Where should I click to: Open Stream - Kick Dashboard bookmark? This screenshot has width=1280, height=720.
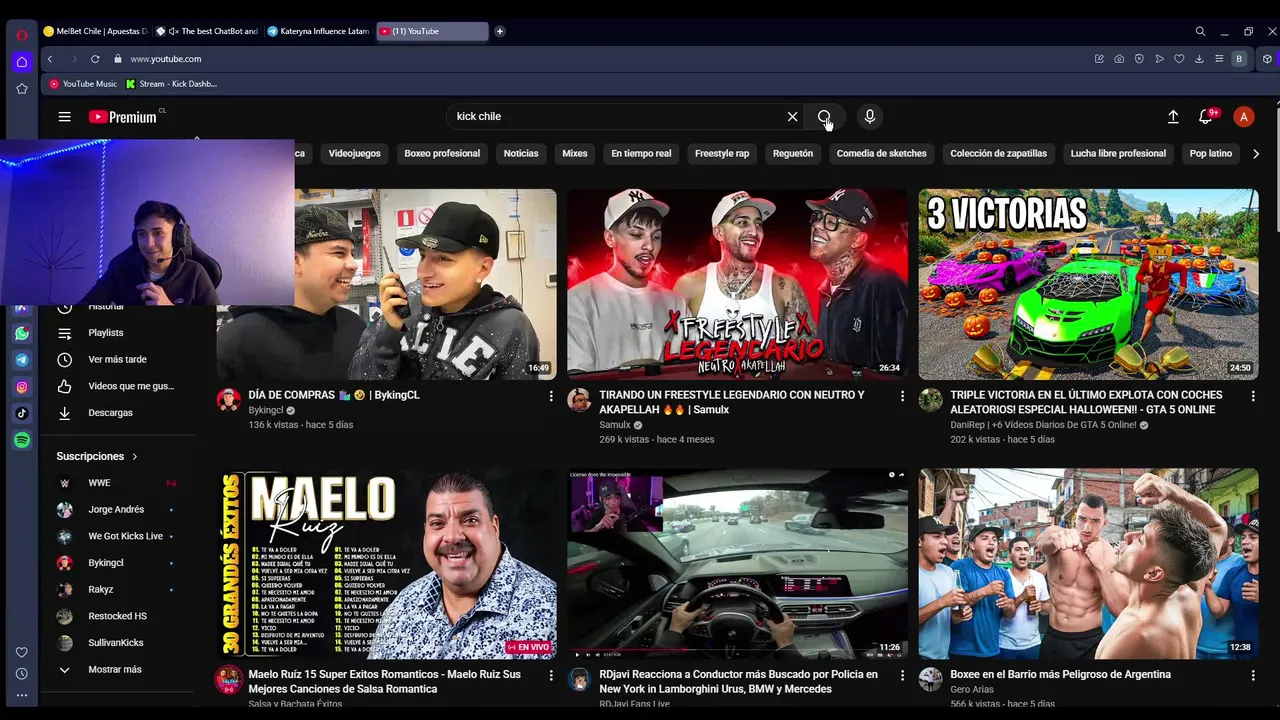(x=172, y=84)
